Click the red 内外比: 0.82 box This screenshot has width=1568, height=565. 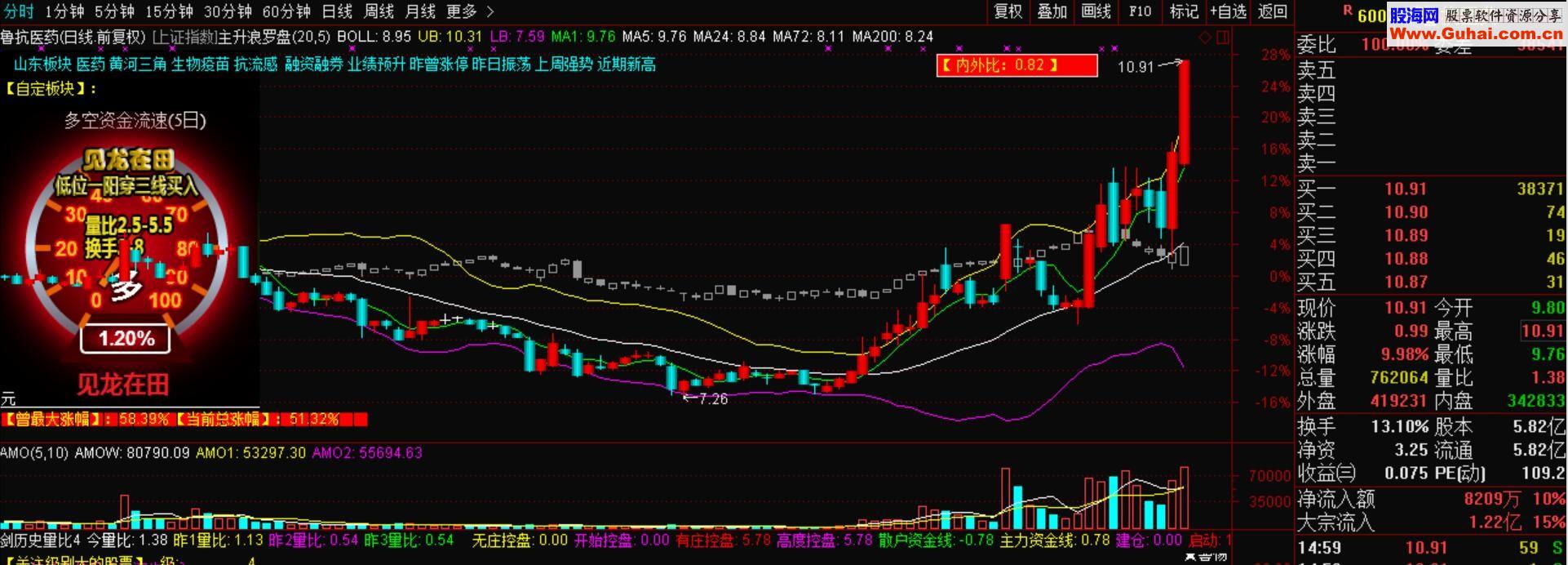[x=1017, y=65]
